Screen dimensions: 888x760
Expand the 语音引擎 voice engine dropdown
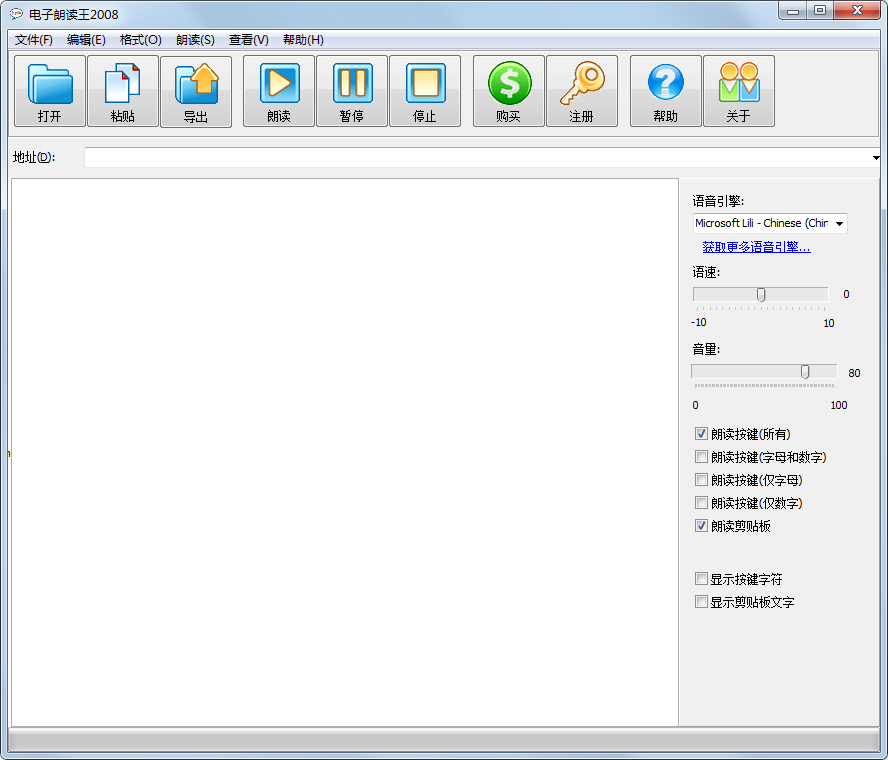[838, 224]
